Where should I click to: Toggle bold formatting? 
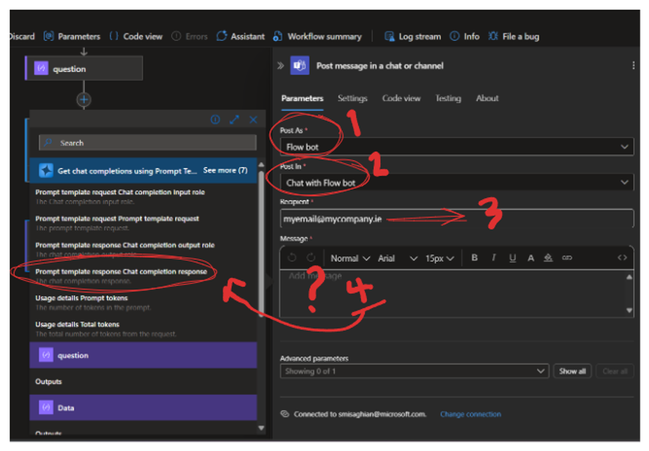point(475,258)
